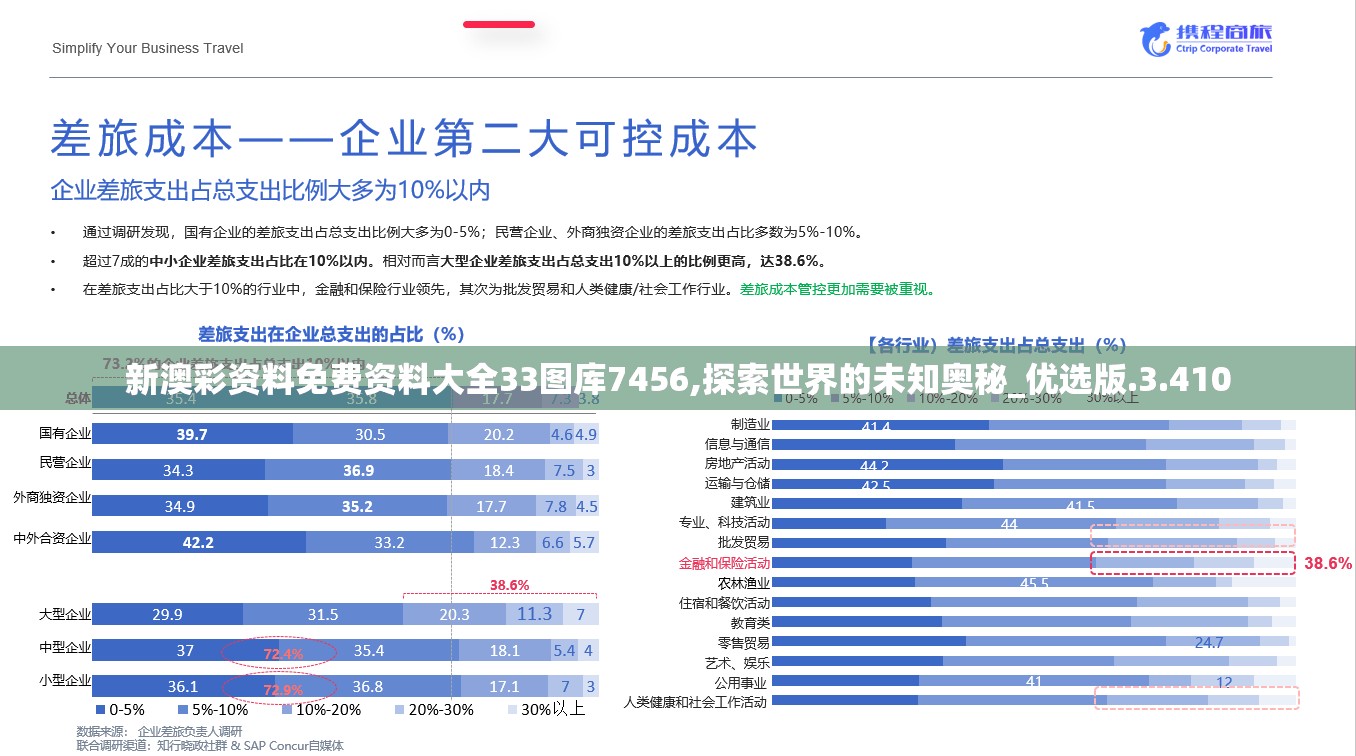Select the 'Simplify Your Business Travel' header text
The height and width of the screenshot is (756, 1356).
[x=148, y=48]
